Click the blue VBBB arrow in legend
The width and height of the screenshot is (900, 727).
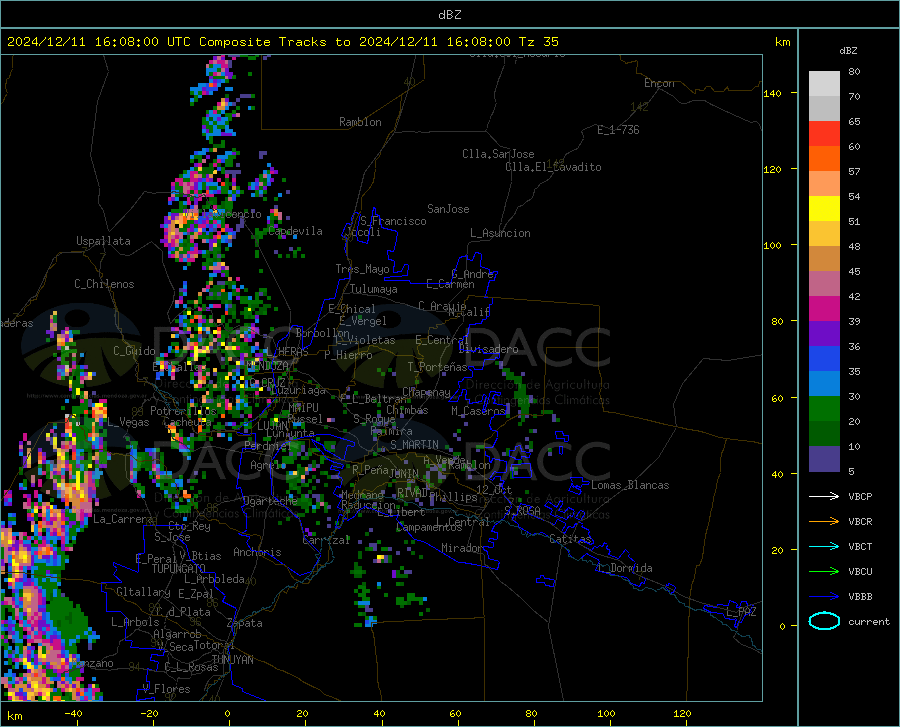(x=824, y=596)
